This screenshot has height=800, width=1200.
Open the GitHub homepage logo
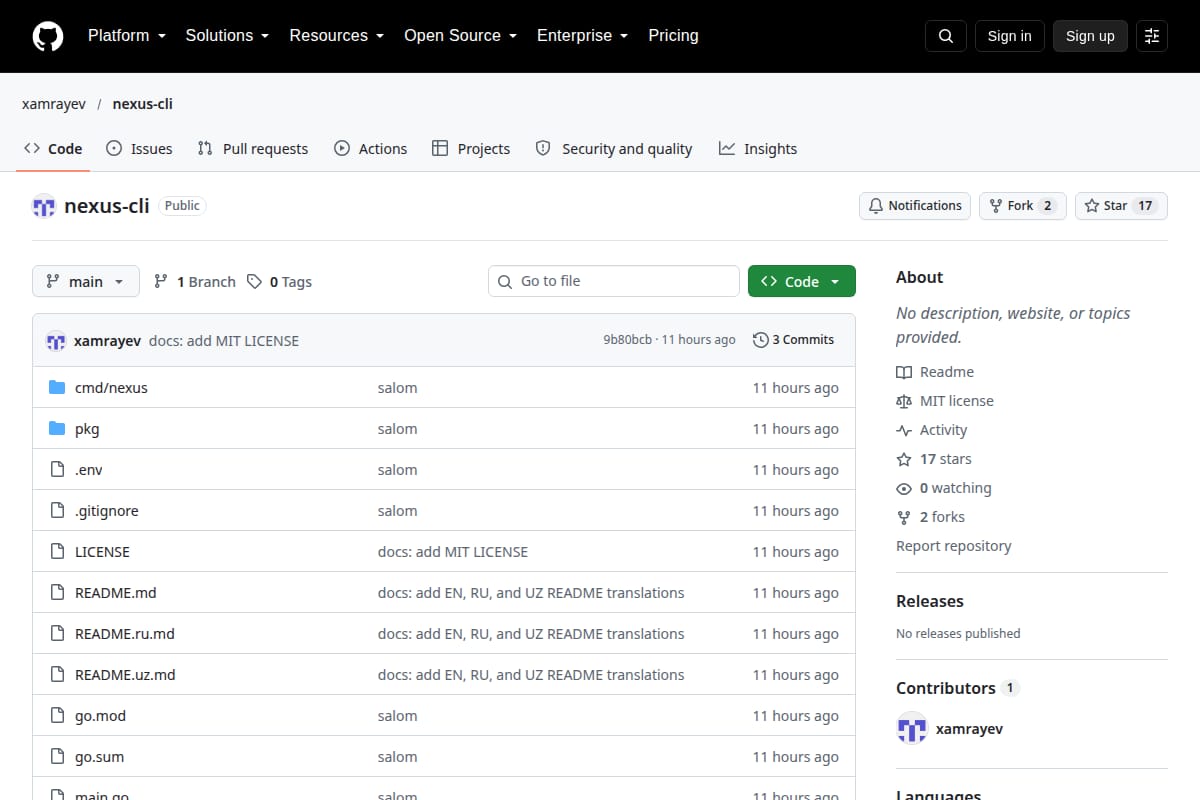pos(48,36)
